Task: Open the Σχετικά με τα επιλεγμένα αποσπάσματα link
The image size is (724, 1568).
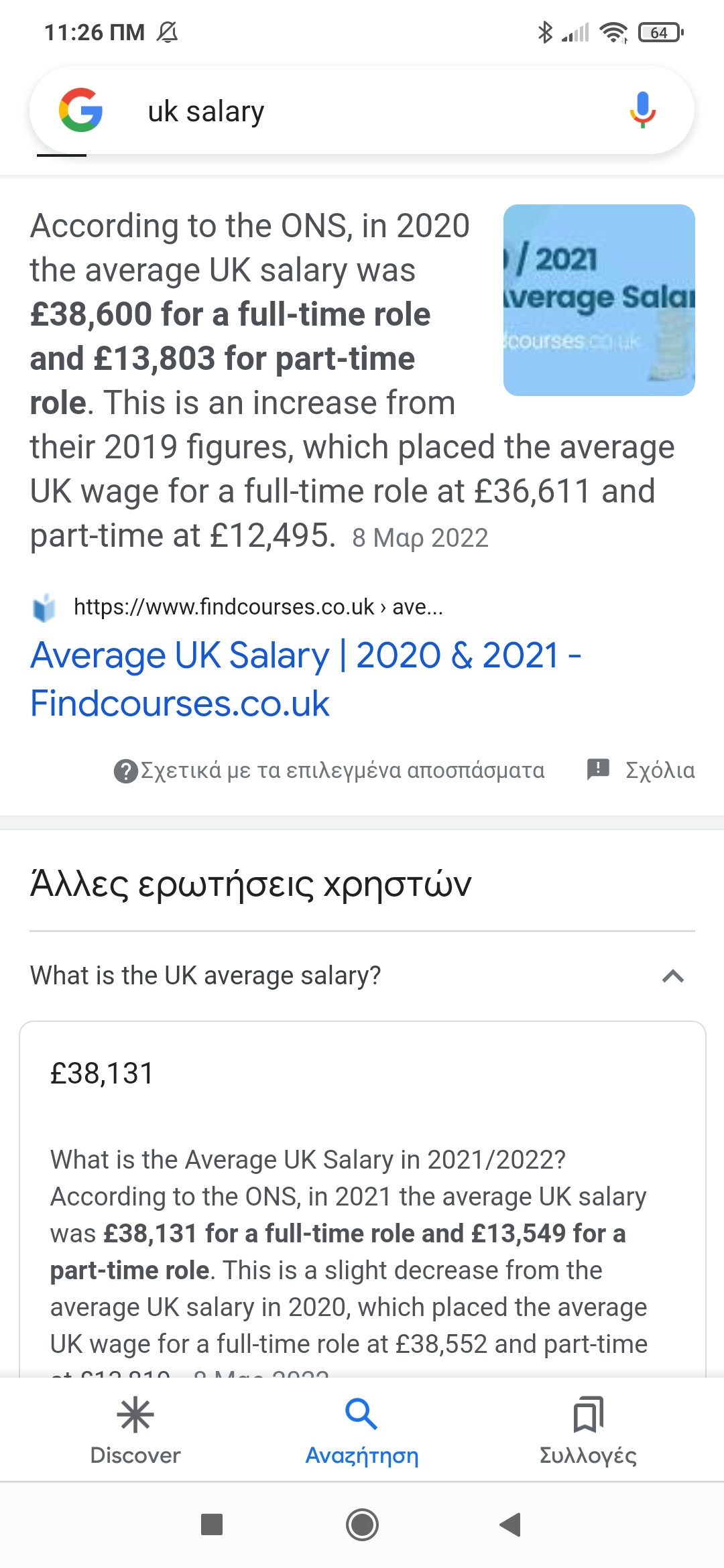Action: click(343, 771)
